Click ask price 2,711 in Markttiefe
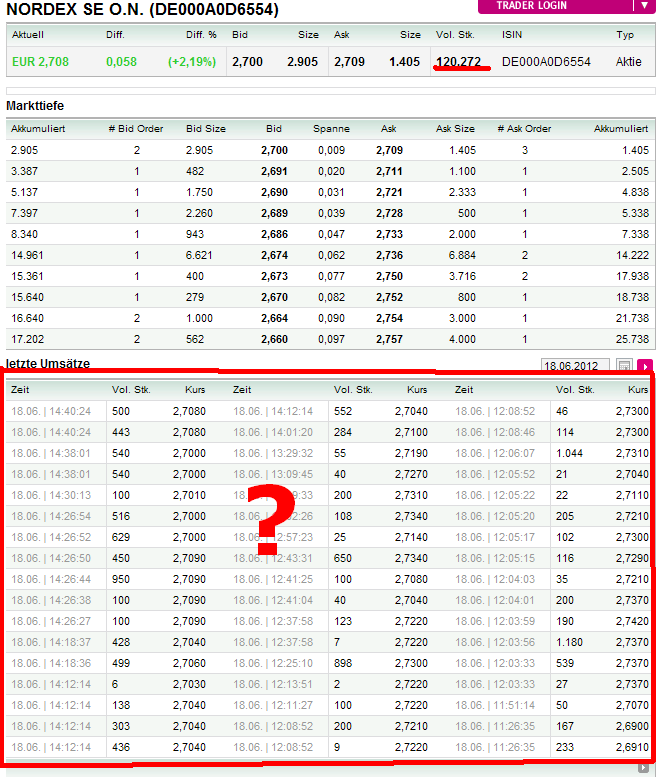The height and width of the screenshot is (777, 657). [389, 171]
